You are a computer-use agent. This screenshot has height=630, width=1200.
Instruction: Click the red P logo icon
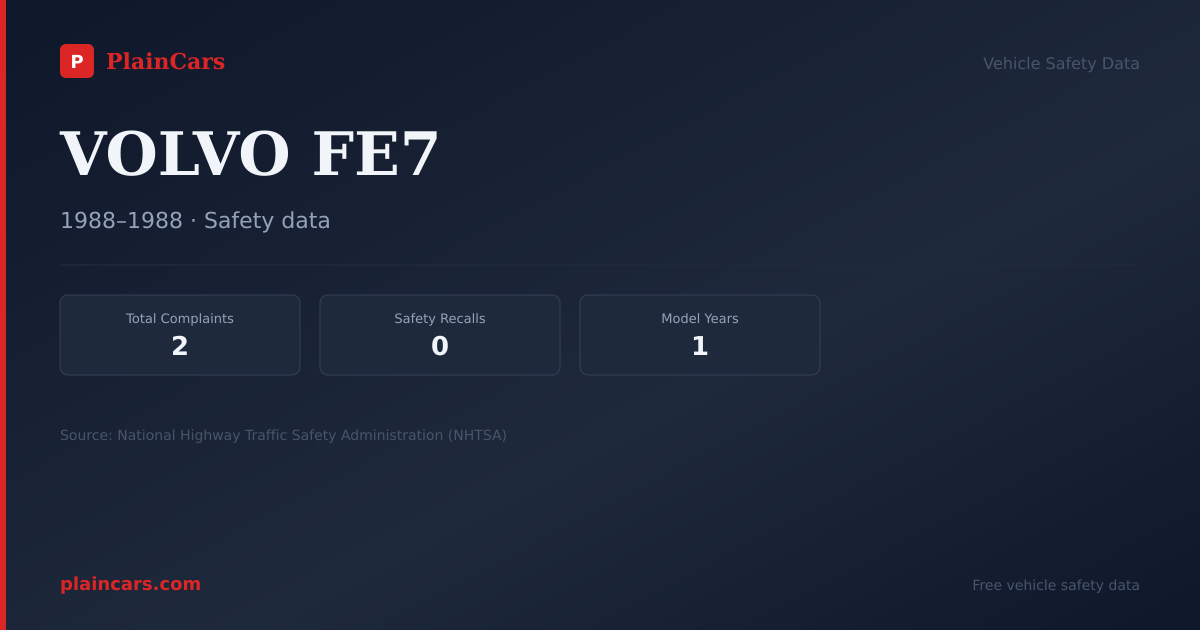pos(77,61)
